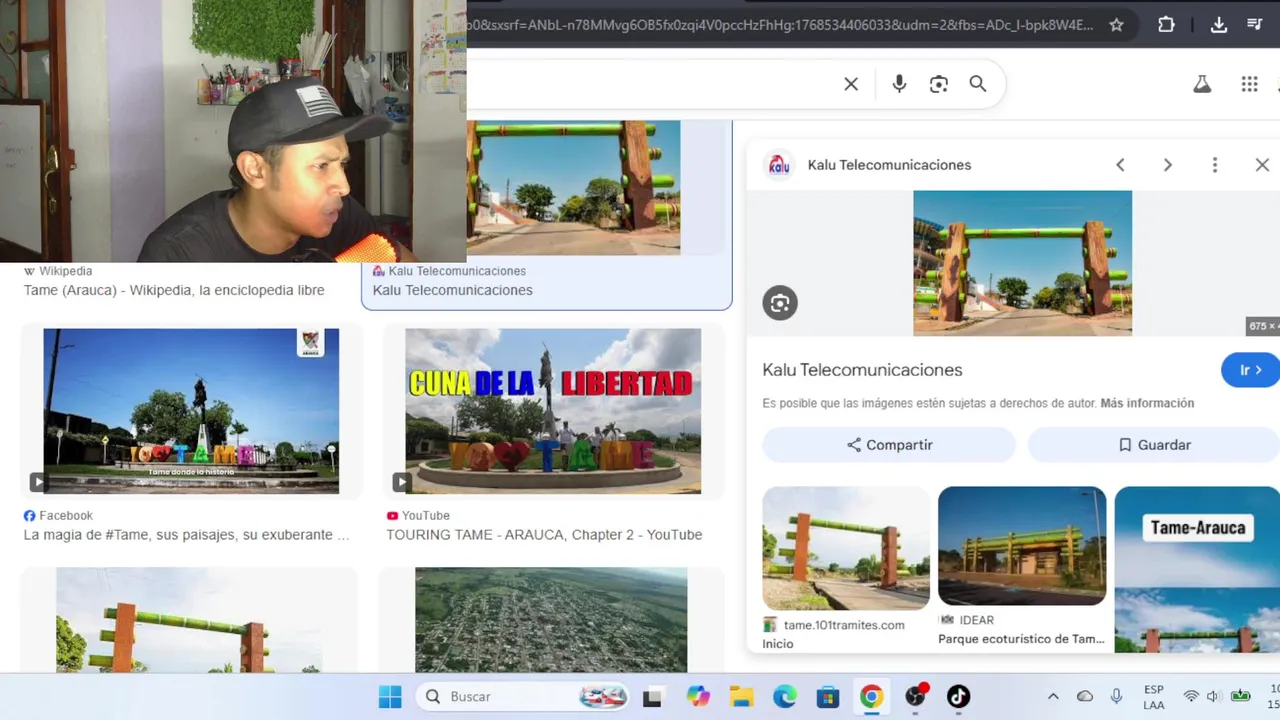This screenshot has width=1280, height=720.
Task: Open Chrome downloads icon
Action: (x=1218, y=25)
